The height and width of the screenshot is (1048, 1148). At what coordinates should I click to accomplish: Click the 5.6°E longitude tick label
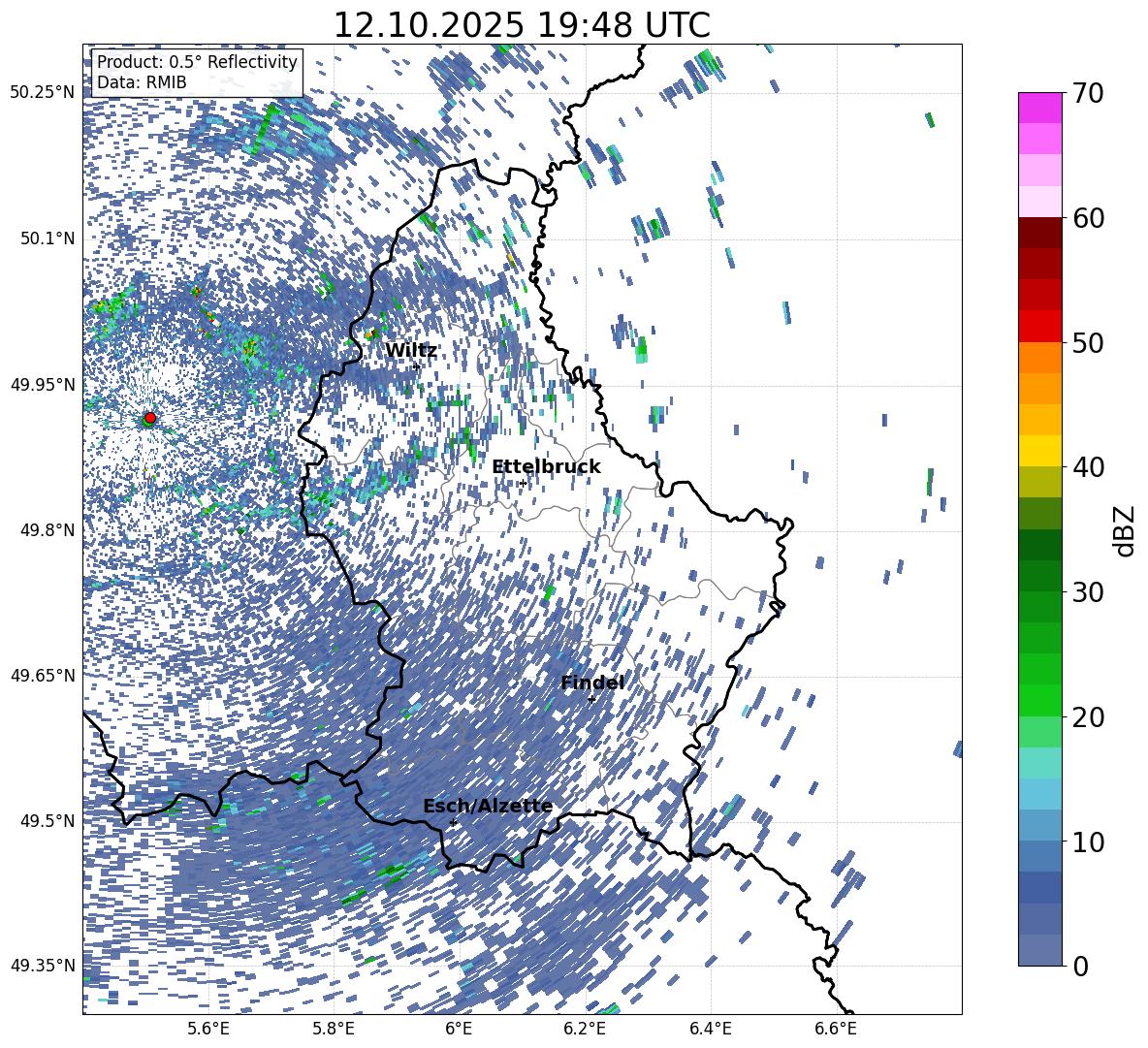(x=208, y=1029)
